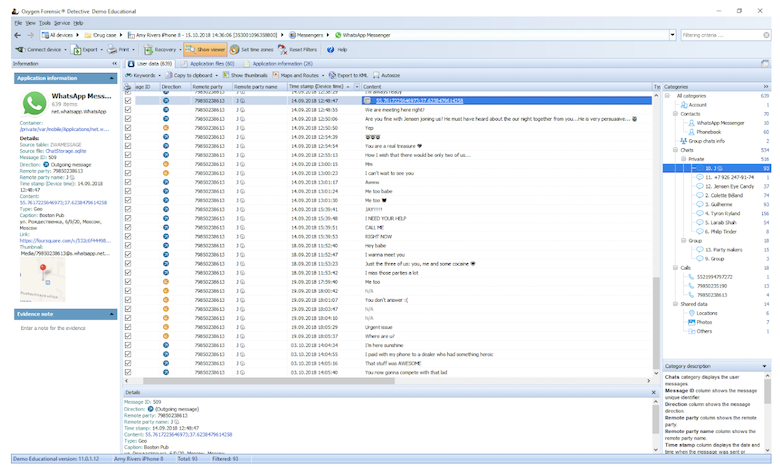Screen dimensions: 780x472
Task: Collapse the Chats tree node
Action: pyautogui.click(x=675, y=150)
